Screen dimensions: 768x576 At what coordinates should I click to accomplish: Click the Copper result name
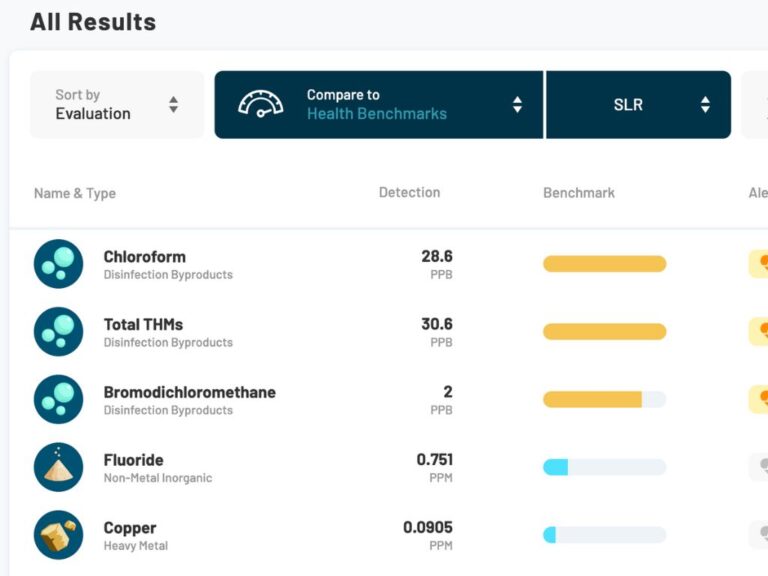pos(130,528)
